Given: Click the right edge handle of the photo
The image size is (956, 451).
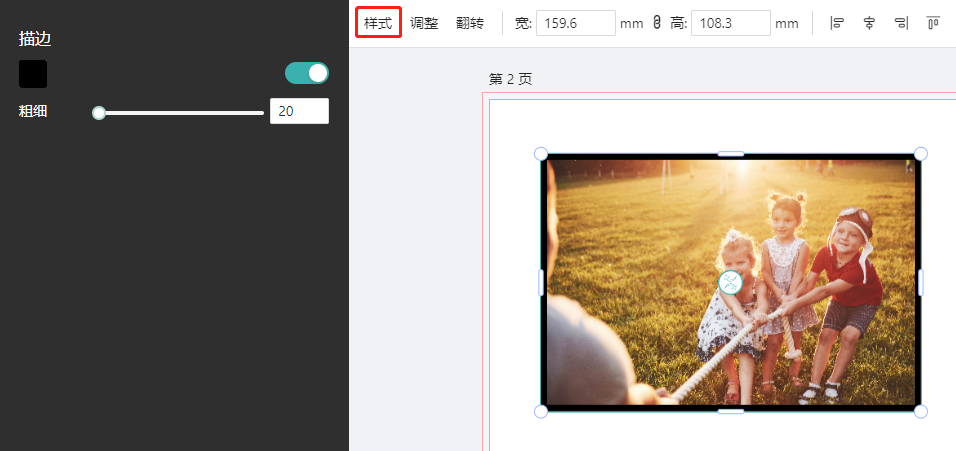Looking at the screenshot, I should [921, 283].
